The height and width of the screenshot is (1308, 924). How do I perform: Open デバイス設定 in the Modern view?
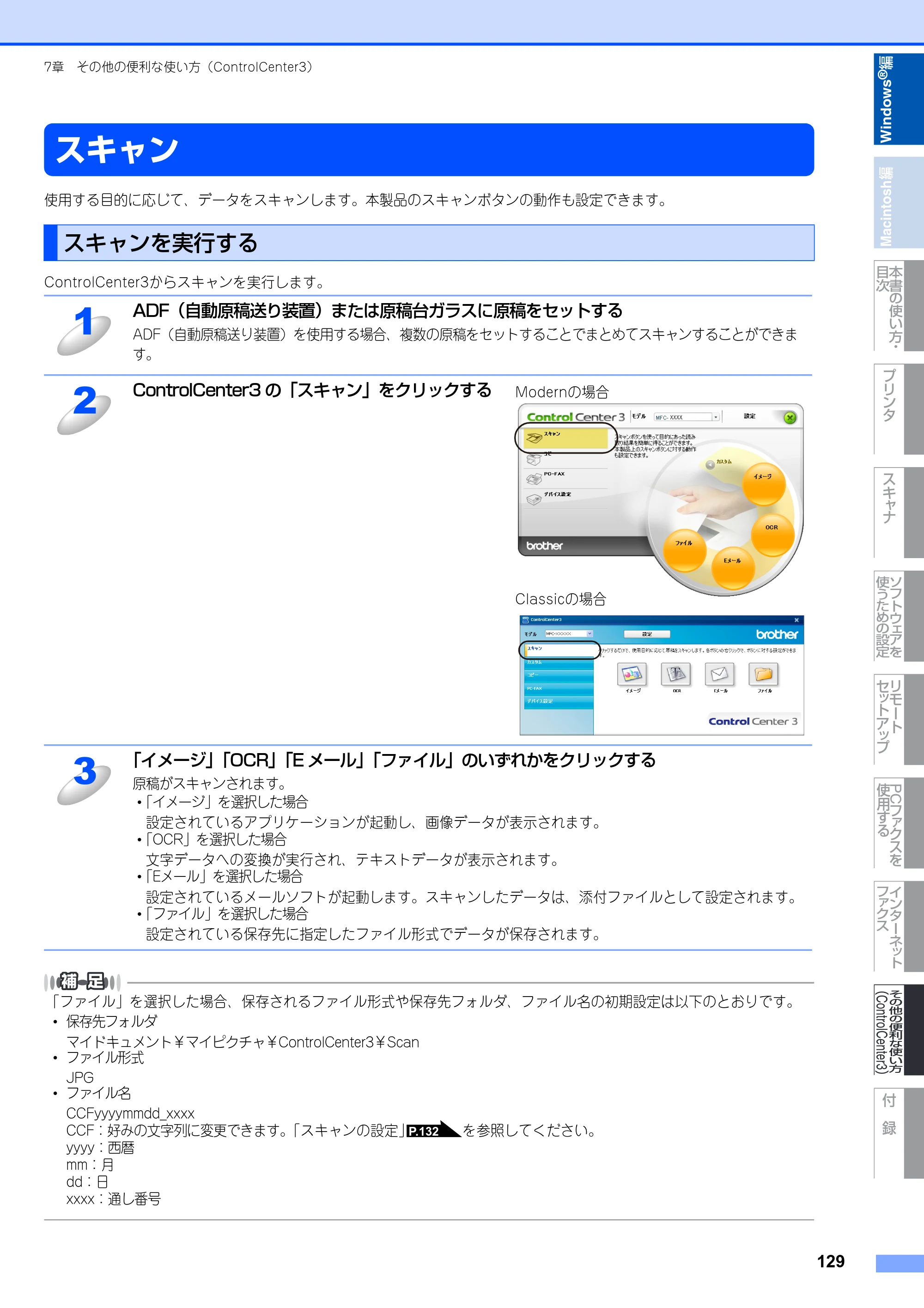pyautogui.click(x=565, y=499)
